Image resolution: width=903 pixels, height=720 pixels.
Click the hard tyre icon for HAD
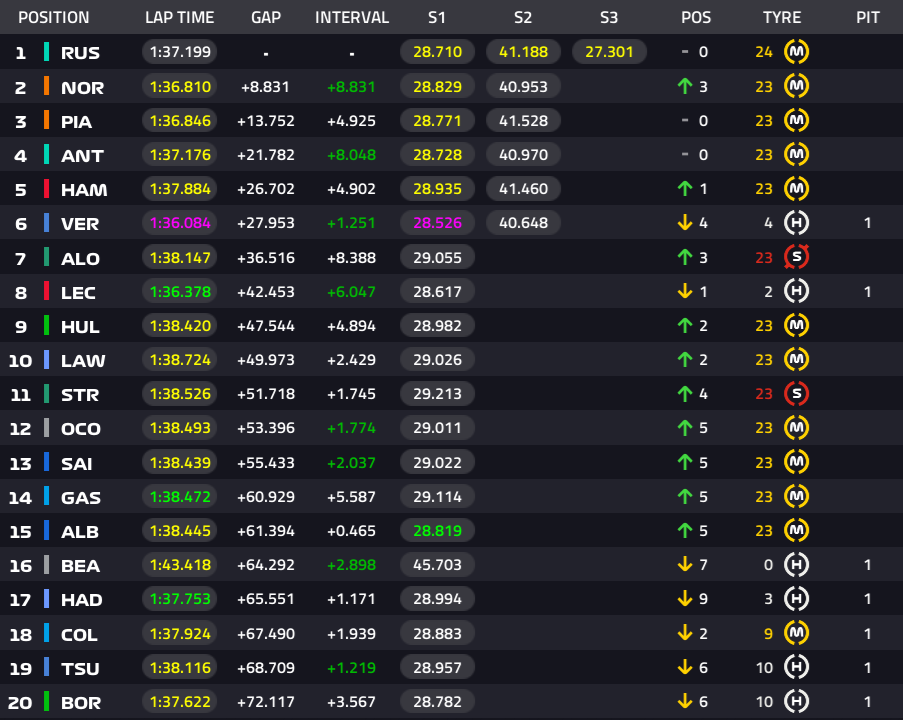pyautogui.click(x=796, y=598)
